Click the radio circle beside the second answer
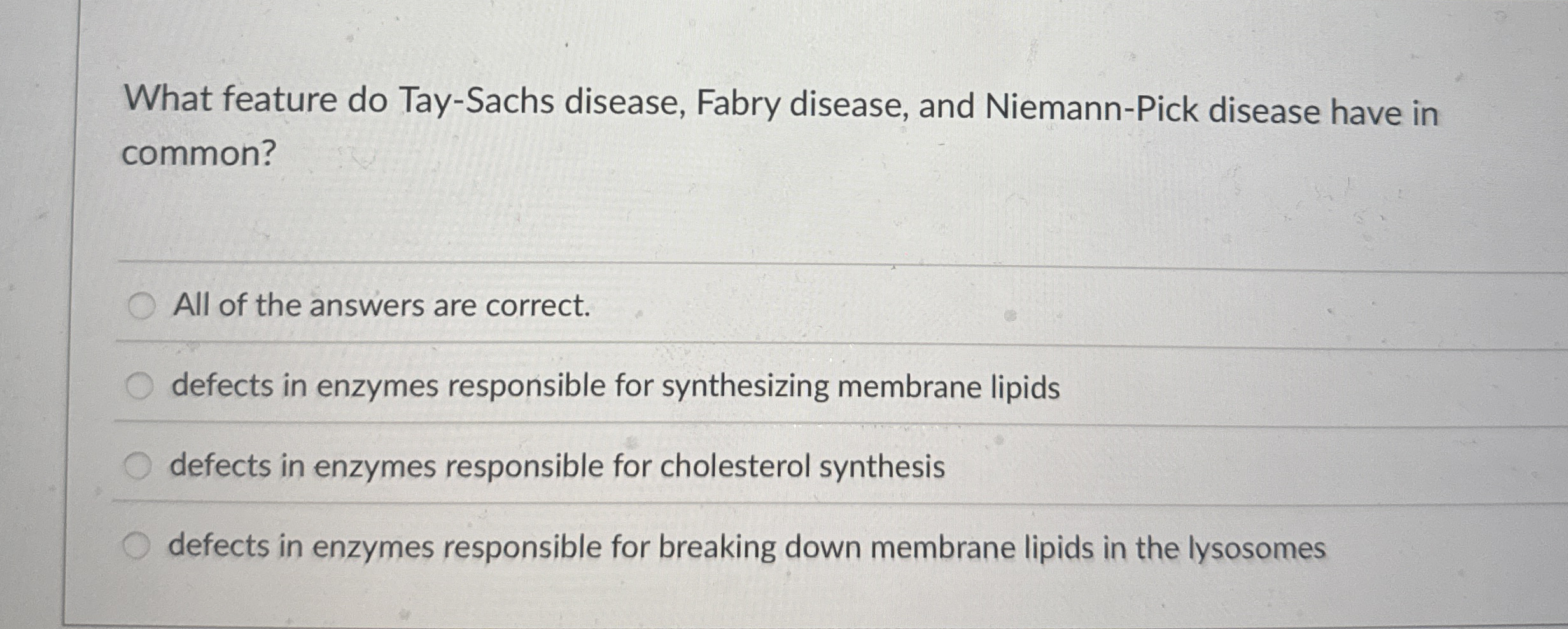1568x629 pixels. coord(143,384)
